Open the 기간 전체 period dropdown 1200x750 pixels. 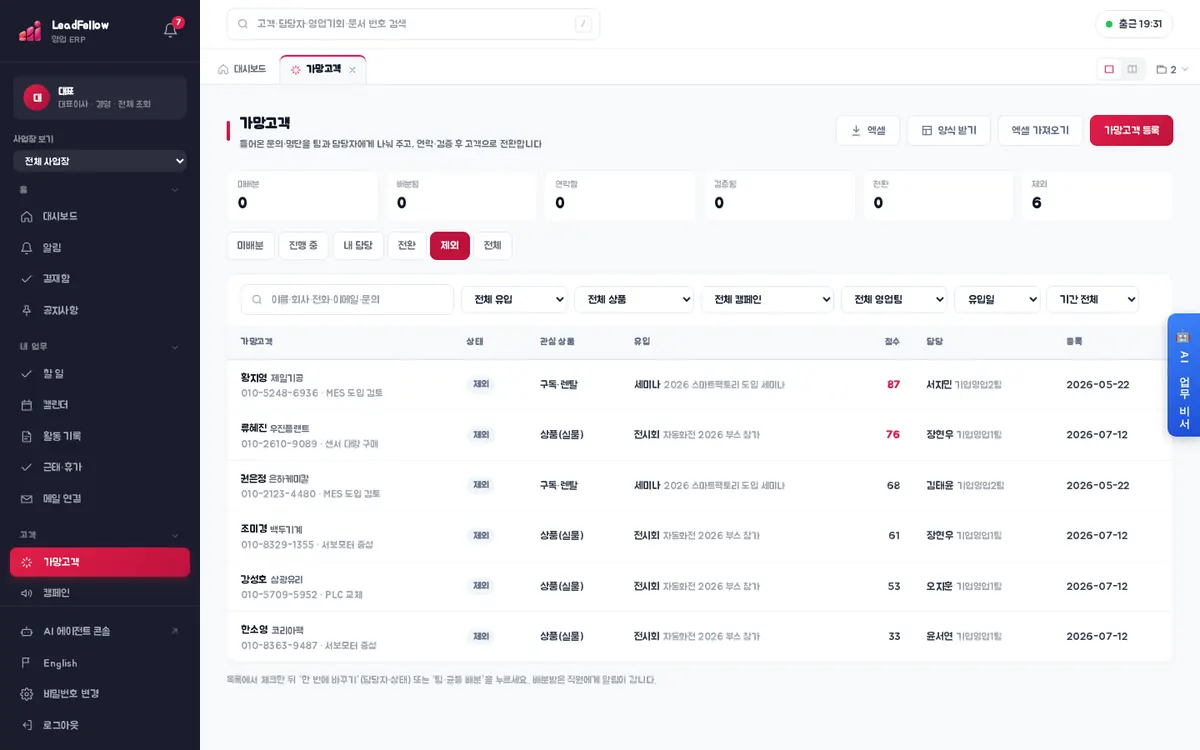(1092, 299)
